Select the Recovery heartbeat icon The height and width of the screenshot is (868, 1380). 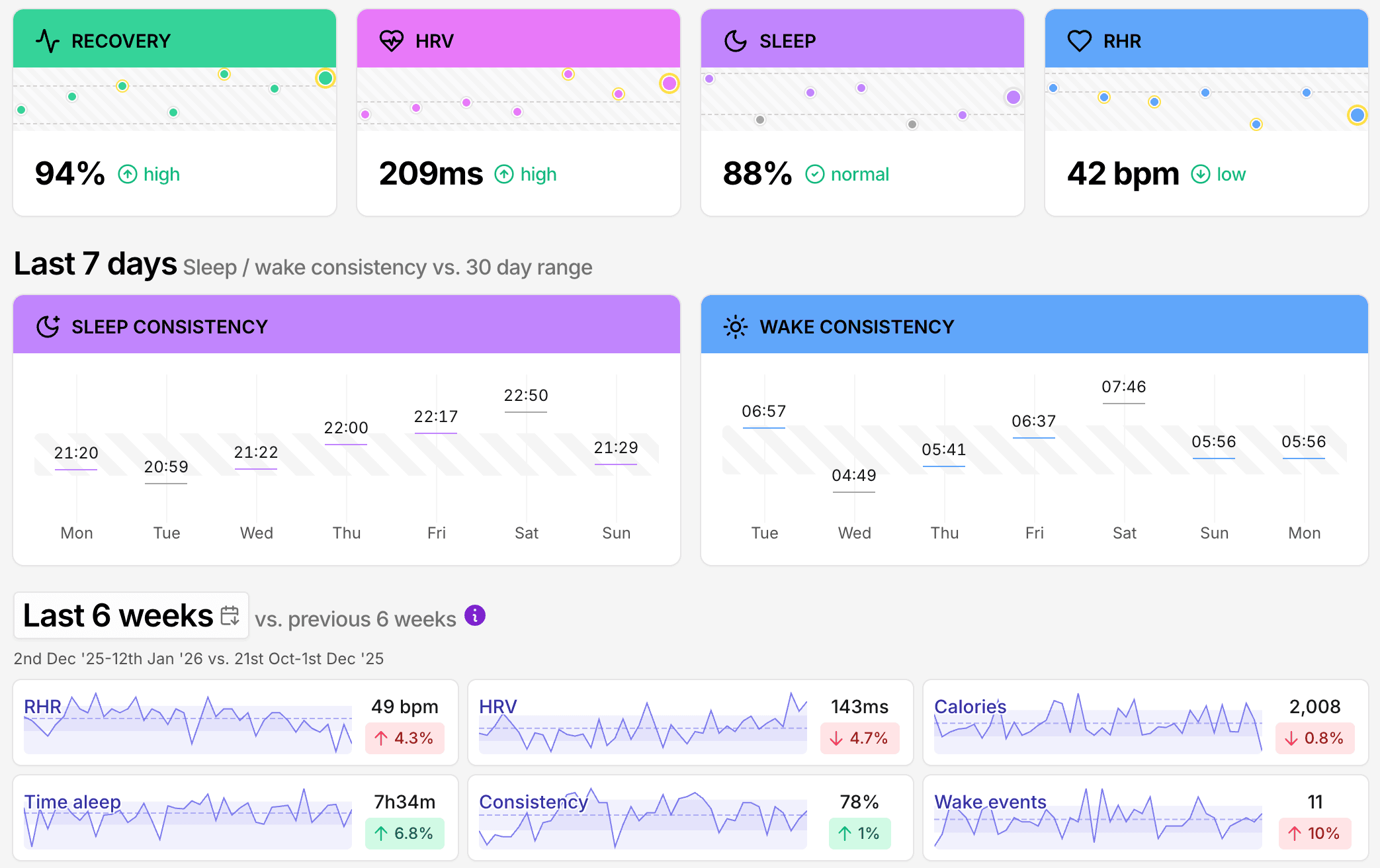pos(46,40)
